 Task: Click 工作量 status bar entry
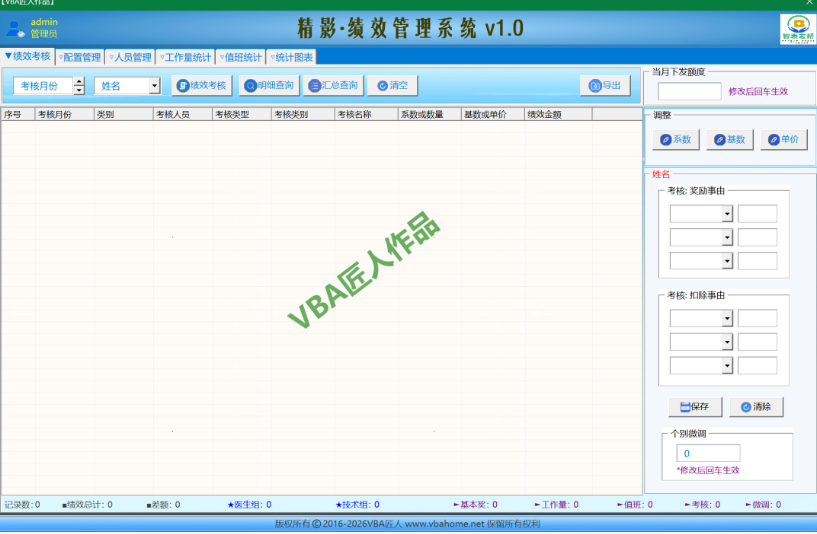pyautogui.click(x=556, y=505)
